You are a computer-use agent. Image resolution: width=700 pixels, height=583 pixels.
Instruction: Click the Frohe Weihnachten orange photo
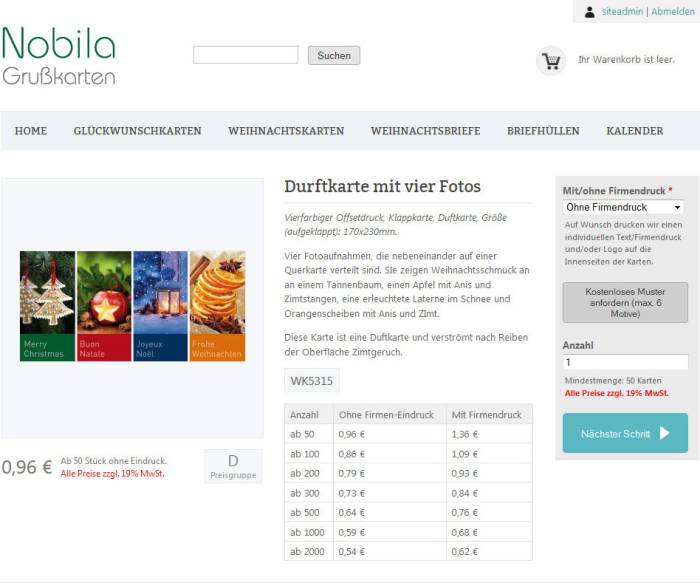coord(217,306)
